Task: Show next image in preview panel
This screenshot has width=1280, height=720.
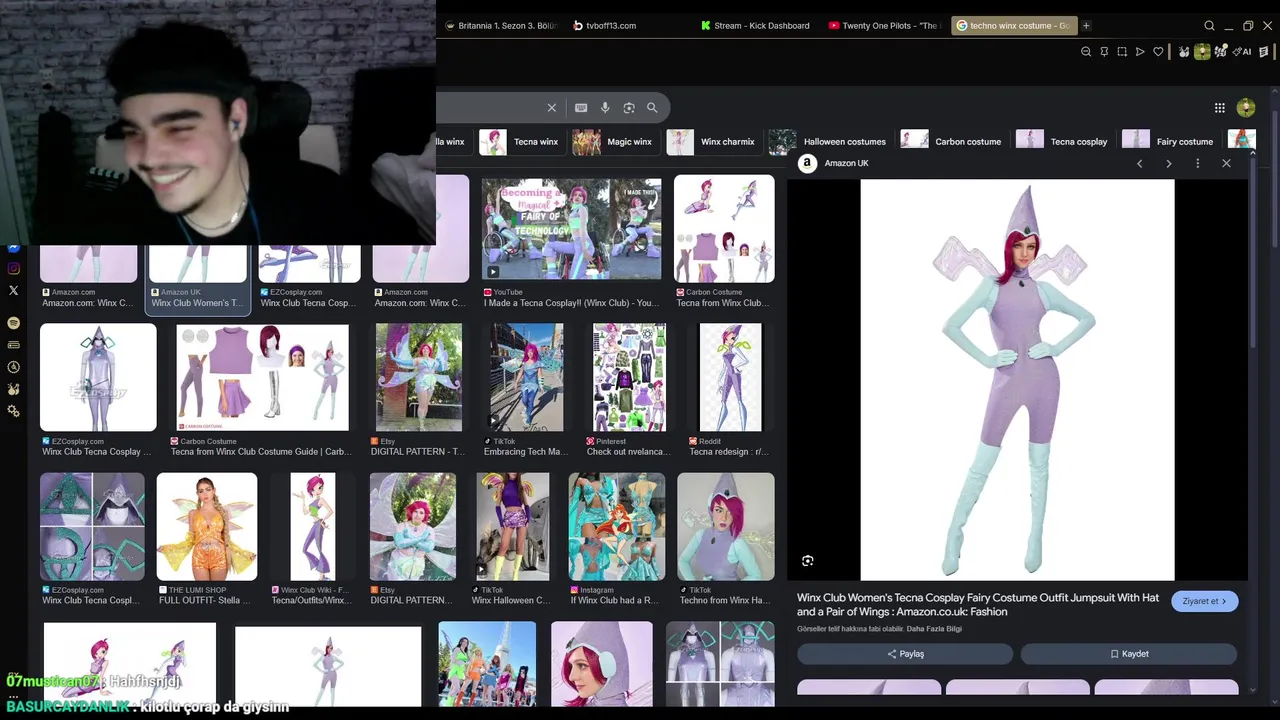Action: (1168, 163)
